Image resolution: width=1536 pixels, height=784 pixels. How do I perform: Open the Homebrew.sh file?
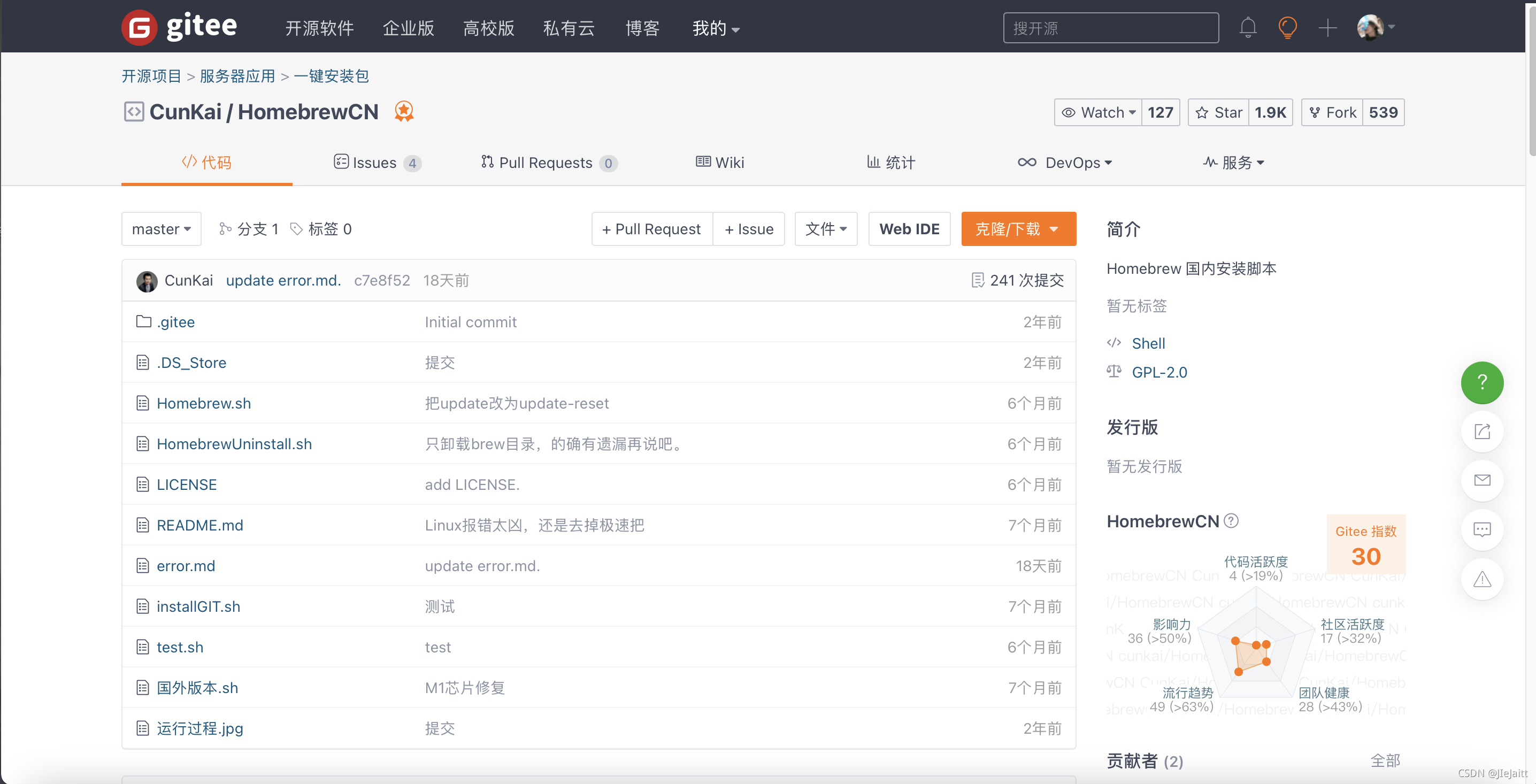[x=203, y=403]
